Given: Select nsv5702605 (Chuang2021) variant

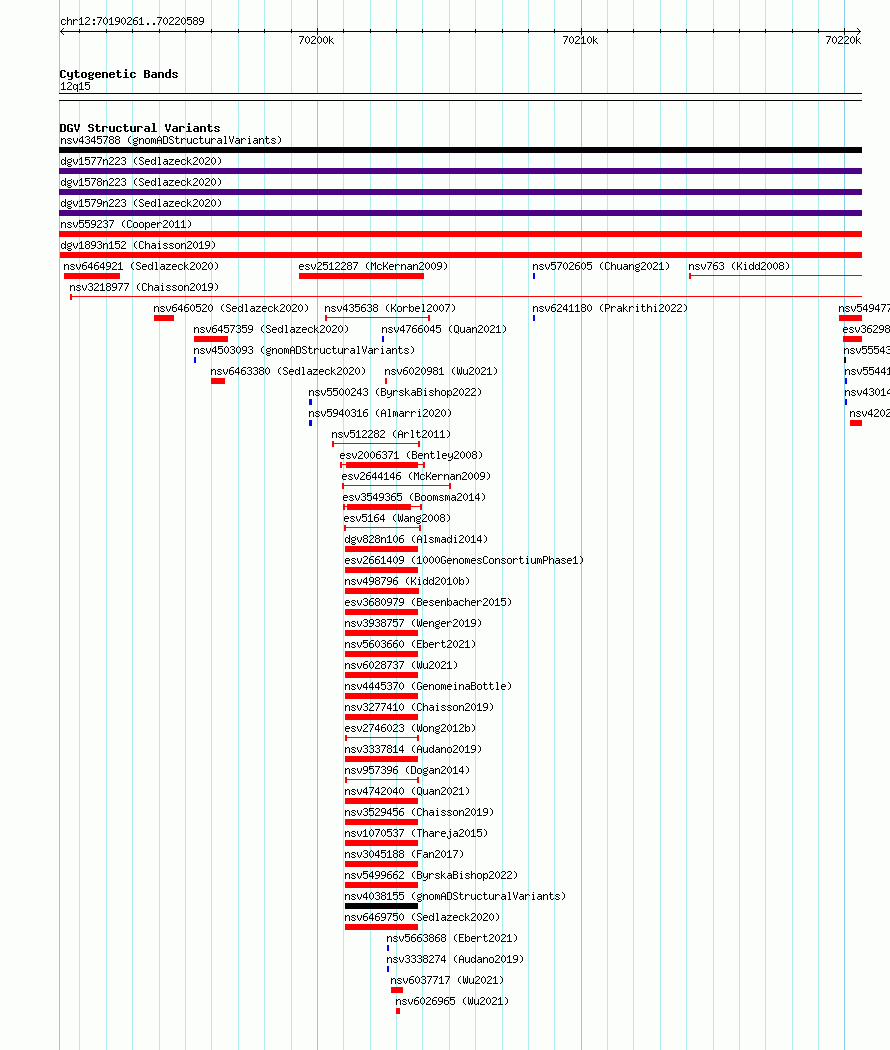Looking at the screenshot, I should [601, 267].
